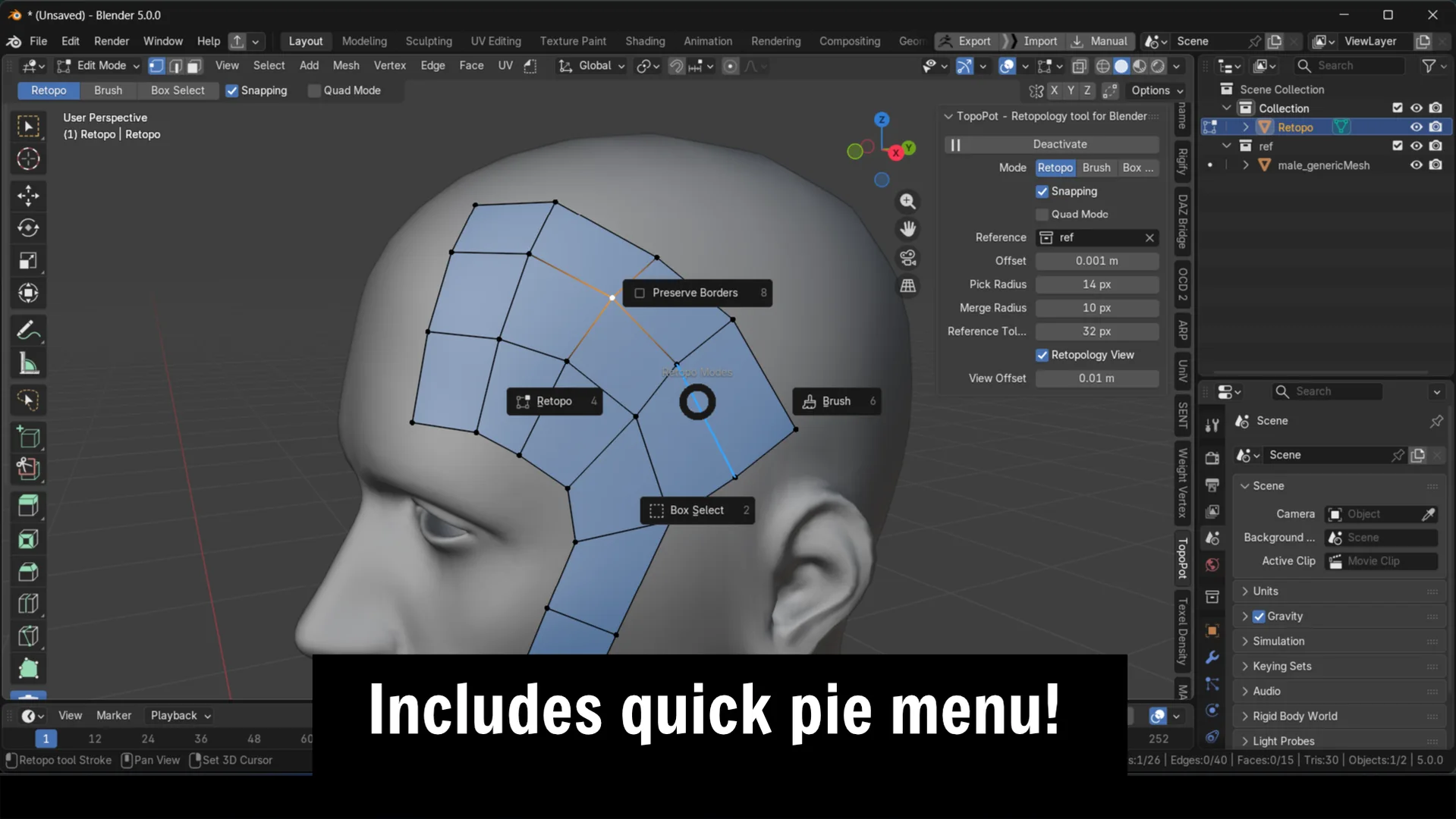Switch to the UV Editing workspace tab
Viewport: 1456px width, 819px height.
click(495, 41)
